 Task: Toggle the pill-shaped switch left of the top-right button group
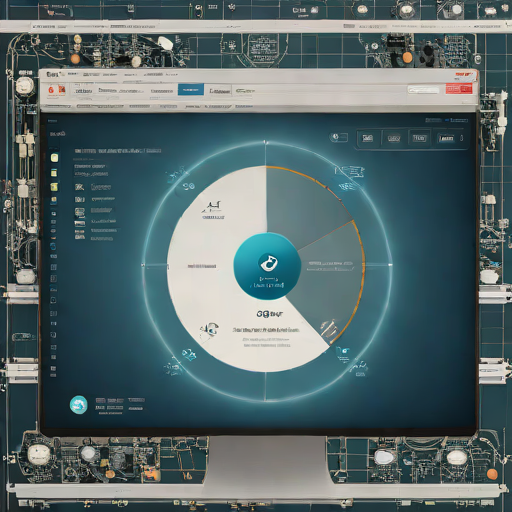pos(338,137)
